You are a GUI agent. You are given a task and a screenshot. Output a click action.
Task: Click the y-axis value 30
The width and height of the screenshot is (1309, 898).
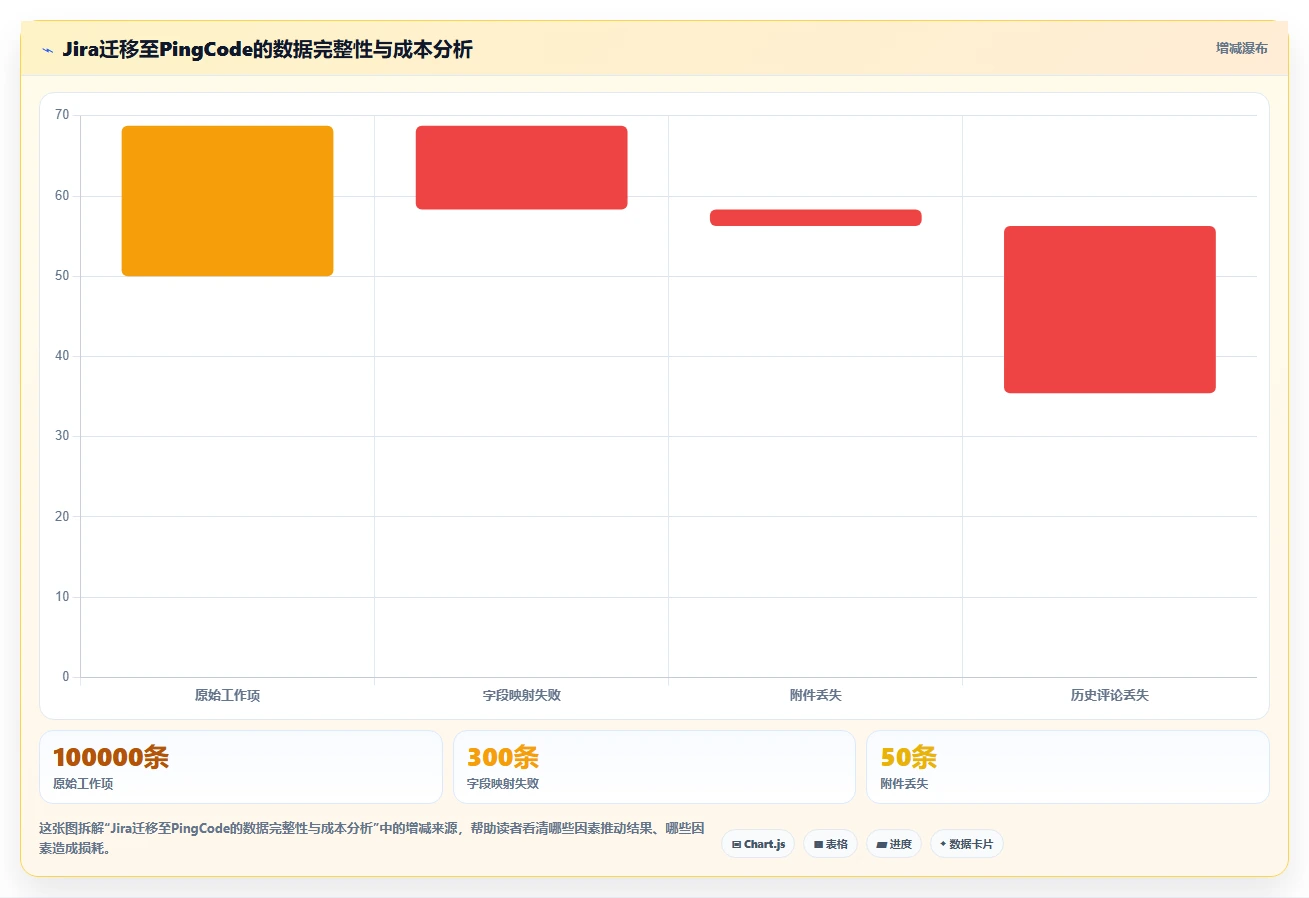tap(62, 436)
